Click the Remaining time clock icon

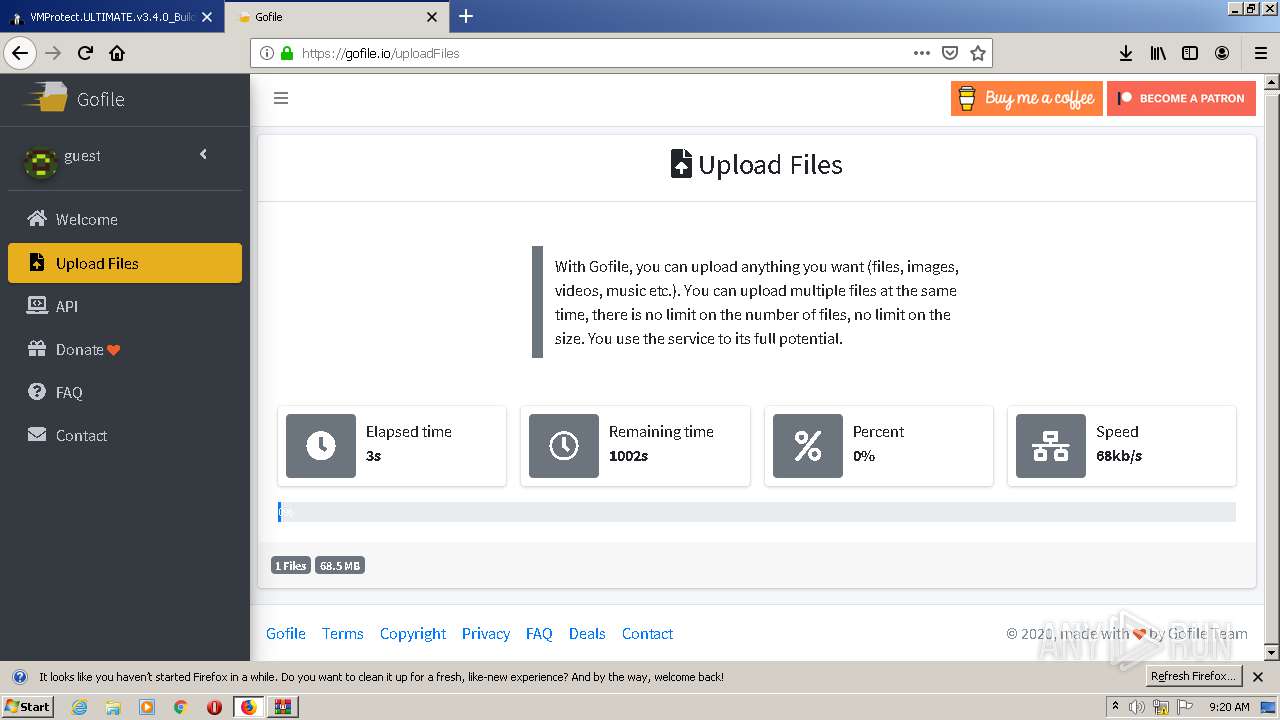coord(564,445)
